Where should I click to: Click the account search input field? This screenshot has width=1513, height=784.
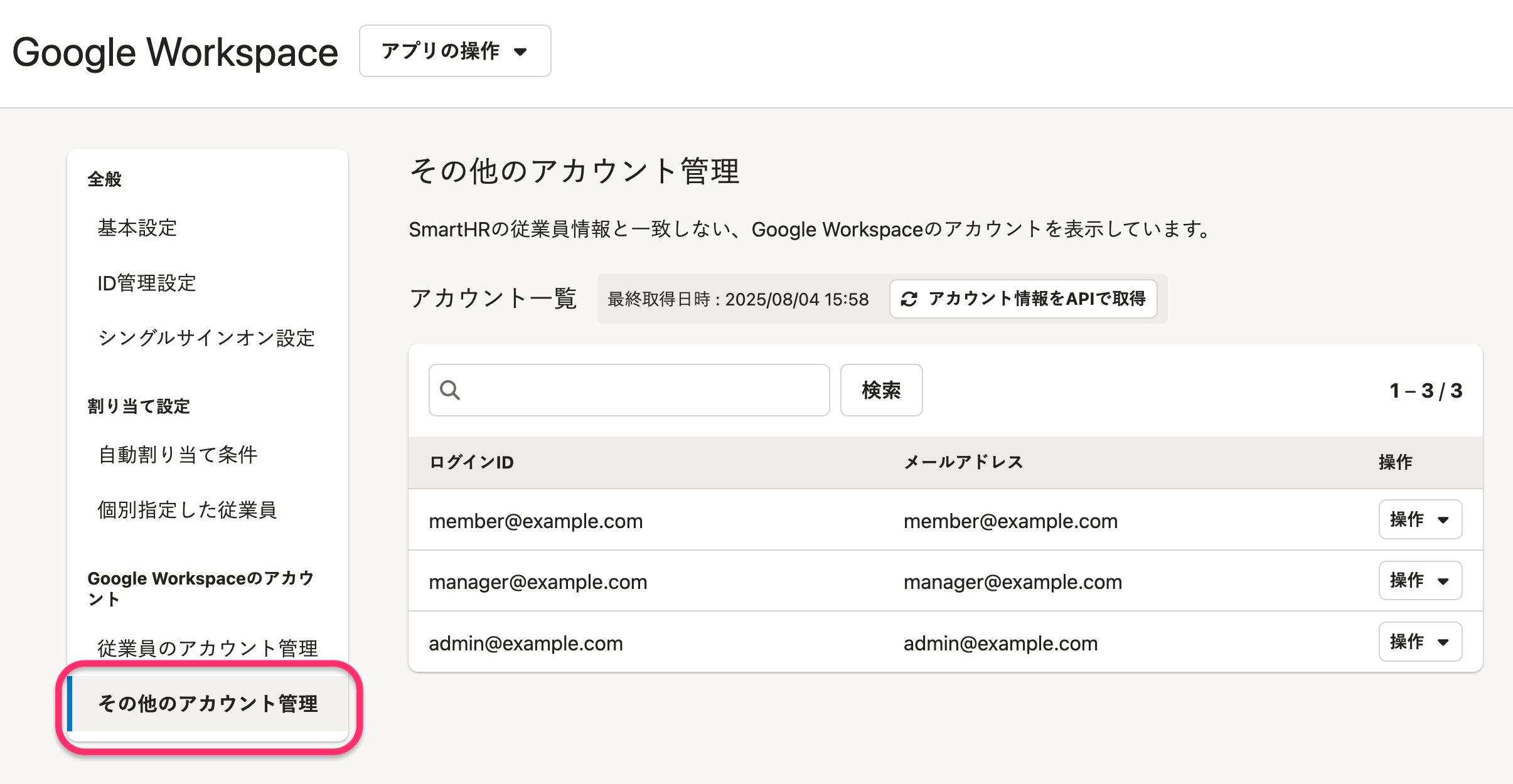(629, 390)
